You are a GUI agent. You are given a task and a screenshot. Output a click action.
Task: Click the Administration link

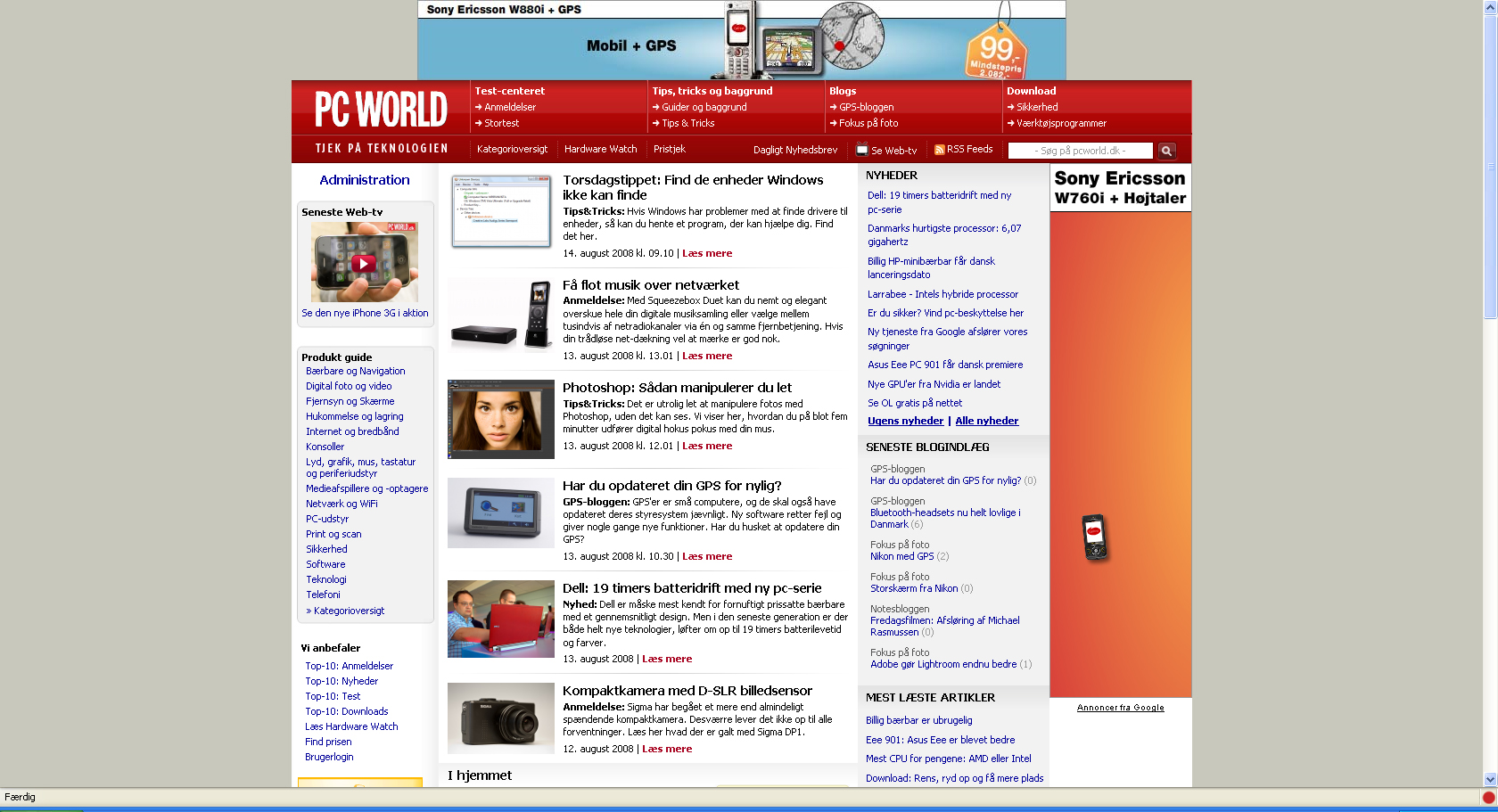[365, 180]
